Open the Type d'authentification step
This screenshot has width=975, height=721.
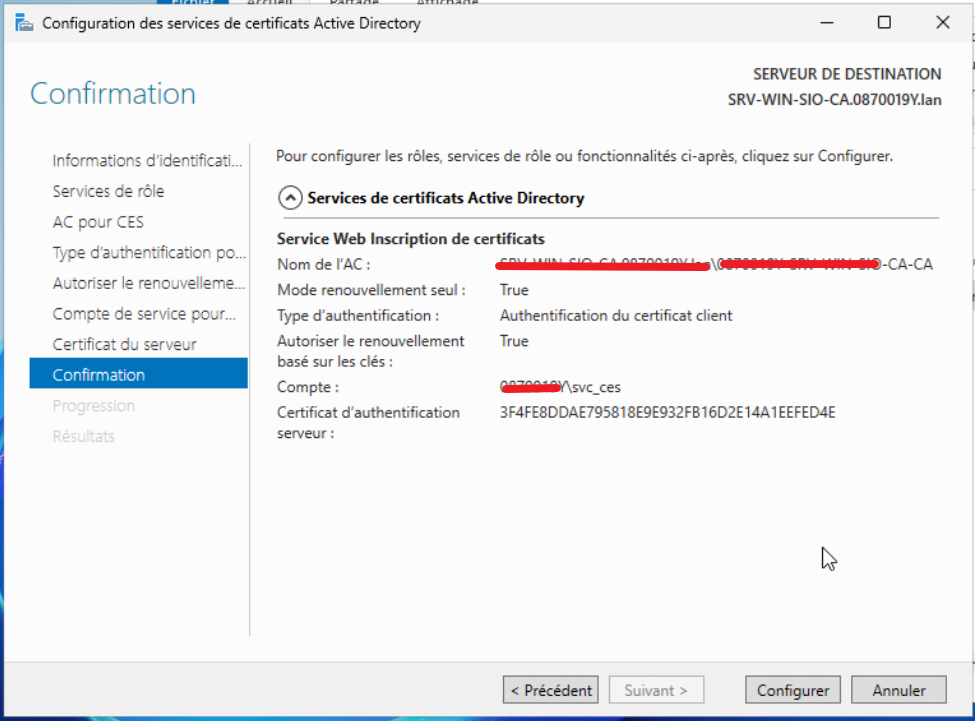[x=148, y=253]
